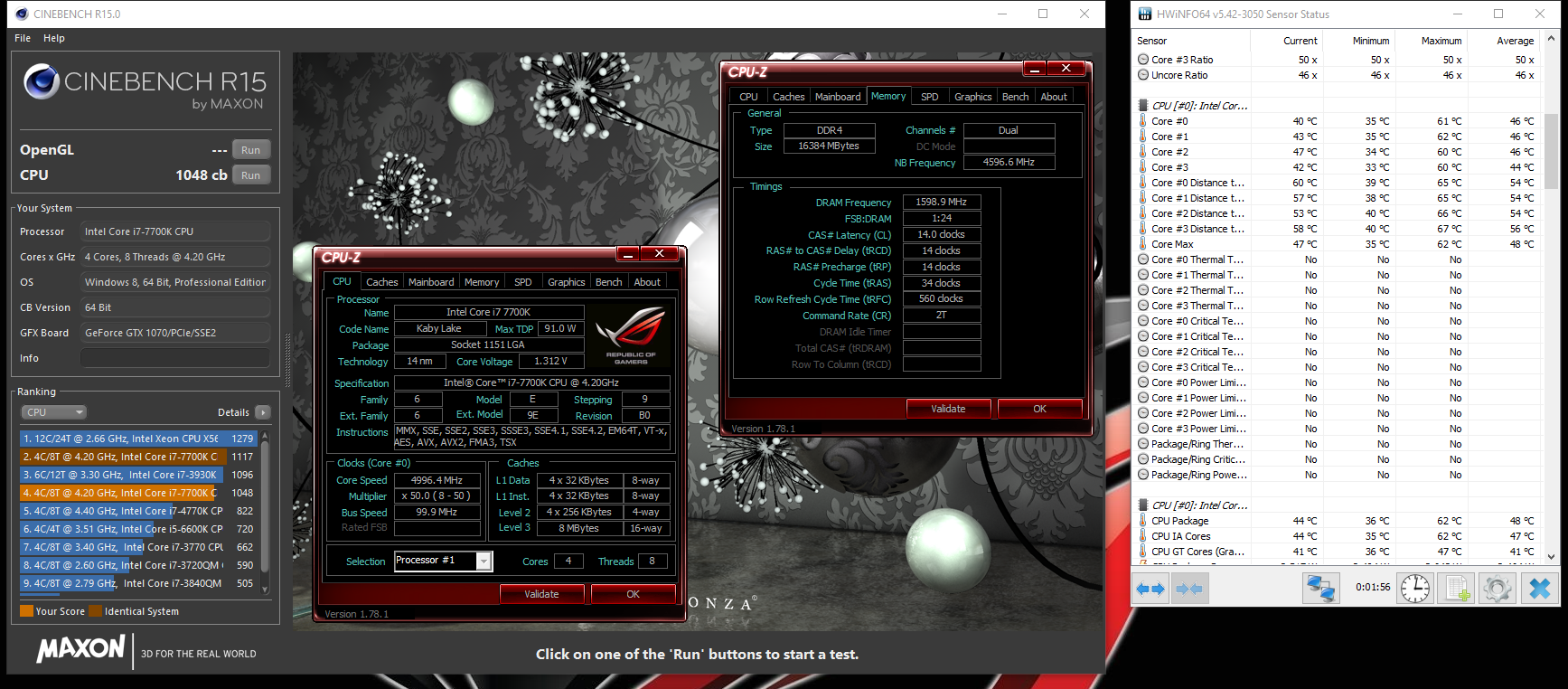The width and height of the screenshot is (1568, 689).
Task: Click the circle icon beside Uncore Ratio
Action: [x=1143, y=75]
